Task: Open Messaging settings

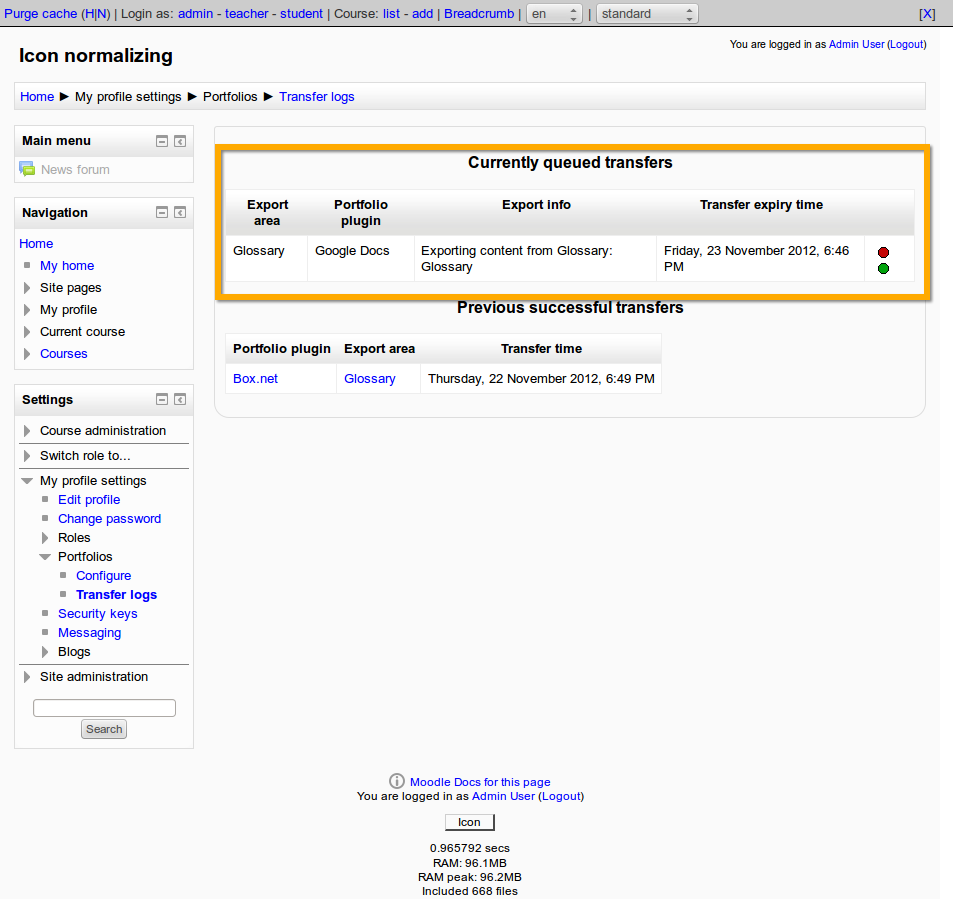Action: (89, 633)
